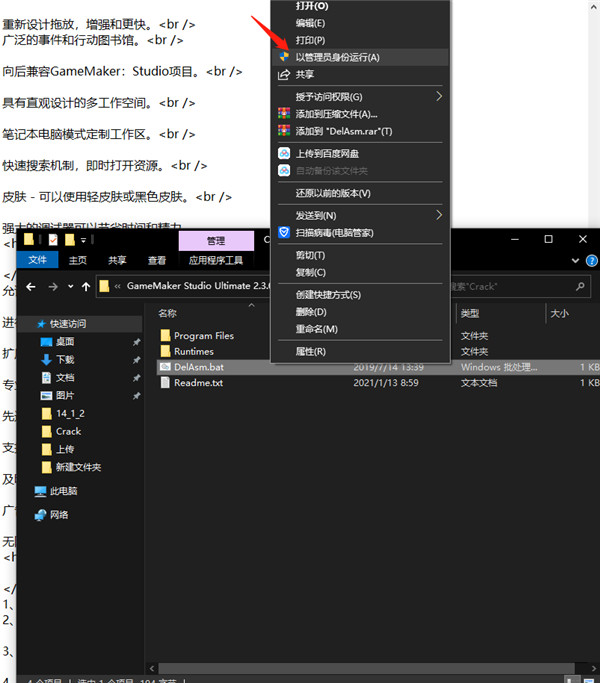Choose 添加到 "DelAsm.rar"(T) entry

(x=360, y=131)
